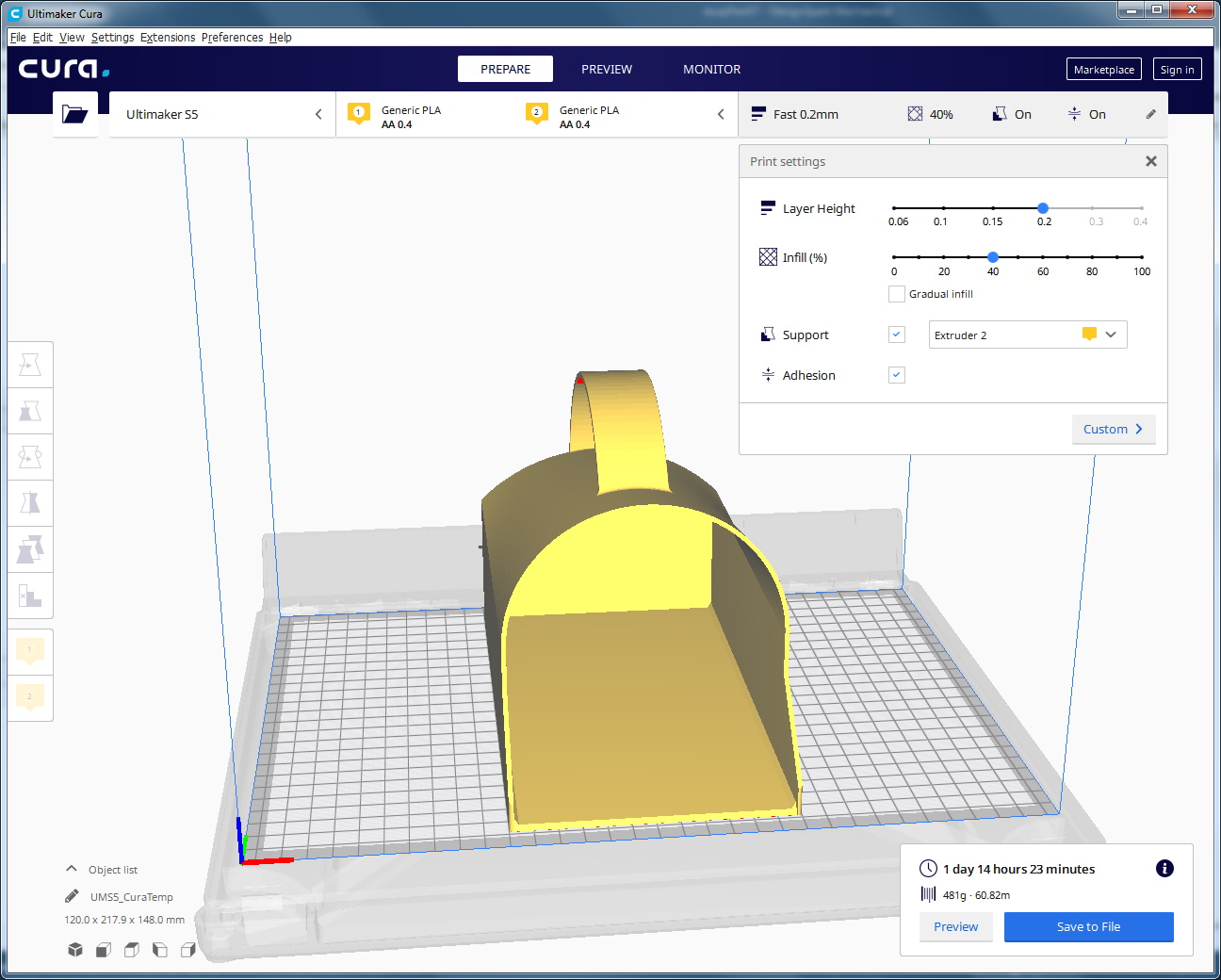Screen dimensions: 1221x980
Task: Select the Mirror tool in left toolbar
Action: tap(30, 503)
